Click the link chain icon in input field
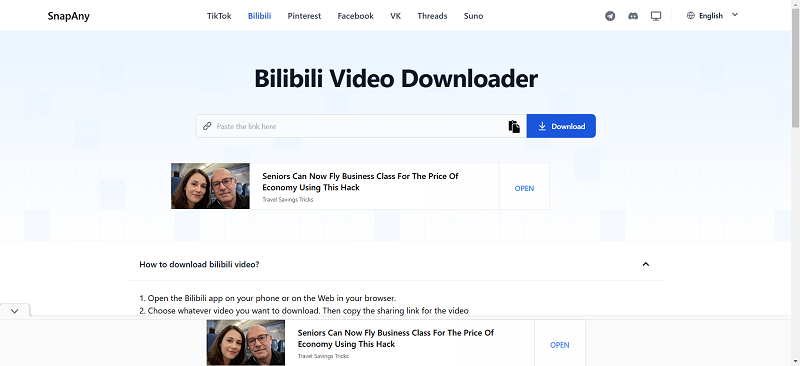The width and height of the screenshot is (800, 366). (x=207, y=126)
